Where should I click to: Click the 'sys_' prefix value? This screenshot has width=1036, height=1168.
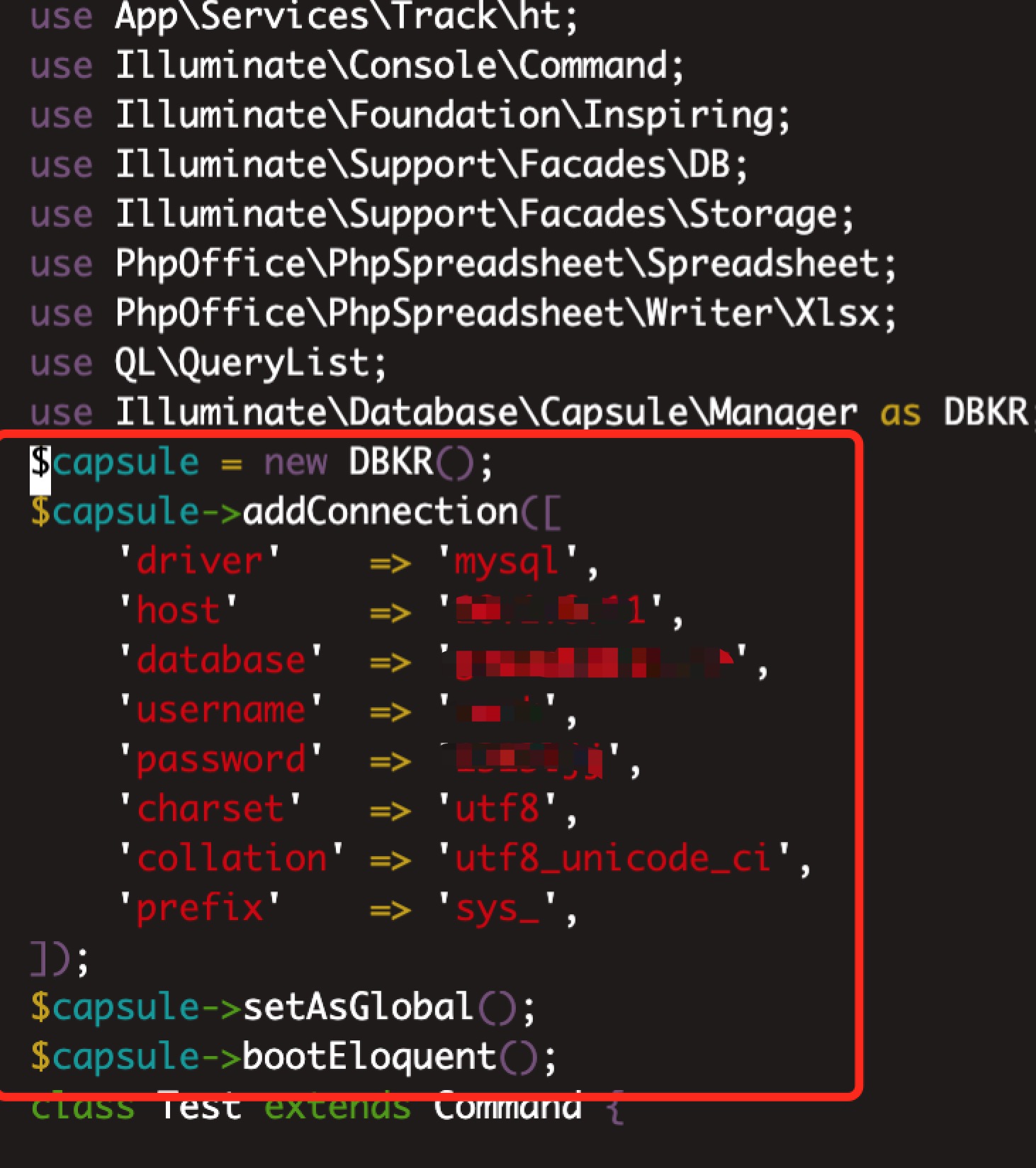pyautogui.click(x=497, y=909)
